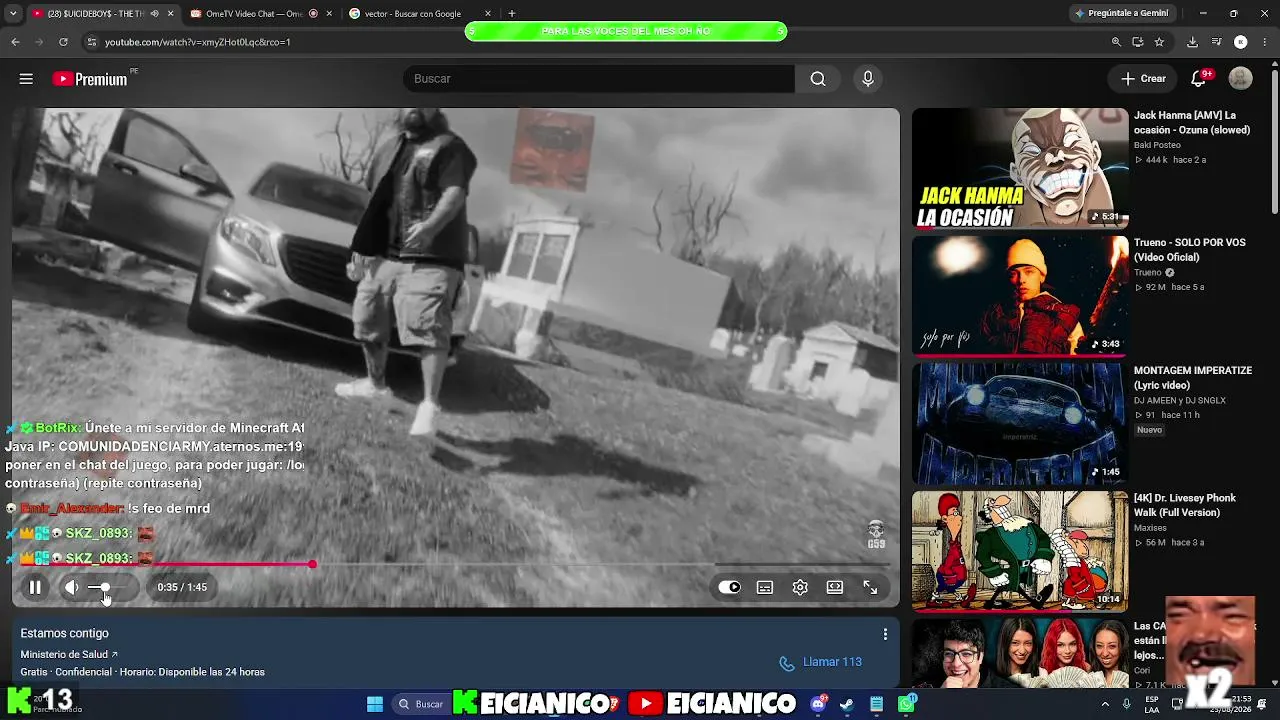Expand the tab search dropdown arrow
1280x720 pixels.
click(x=12, y=14)
